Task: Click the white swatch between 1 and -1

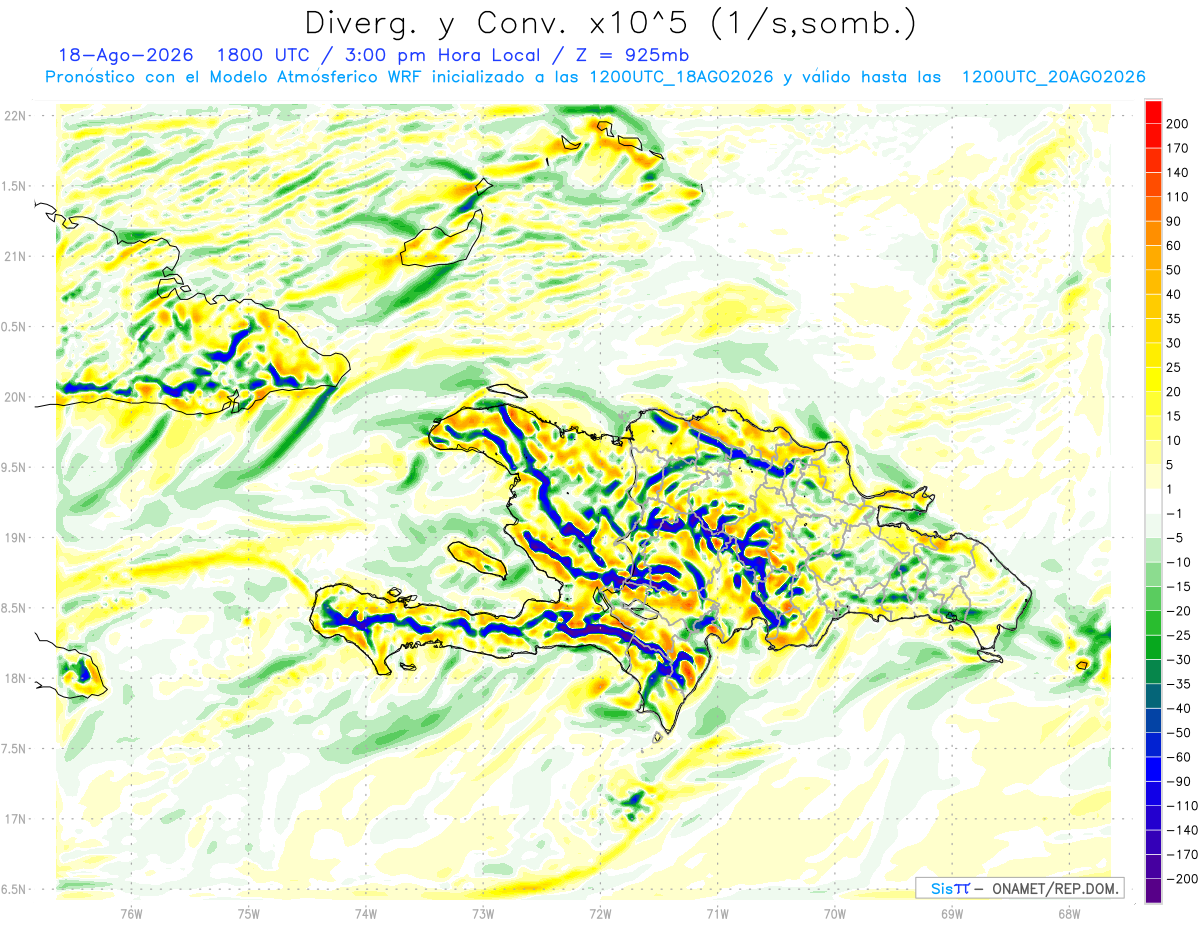Action: pyautogui.click(x=1152, y=502)
